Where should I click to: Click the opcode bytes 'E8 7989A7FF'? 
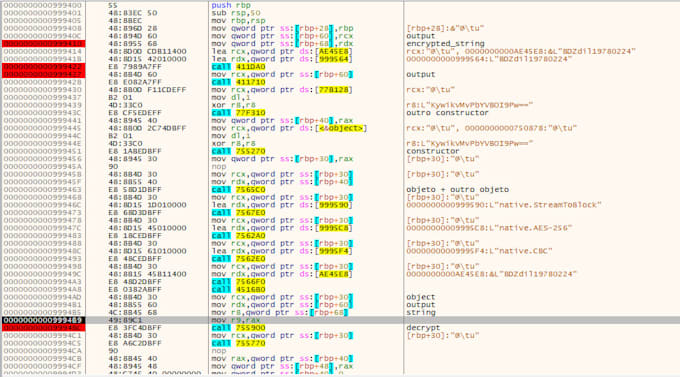click(x=134, y=66)
